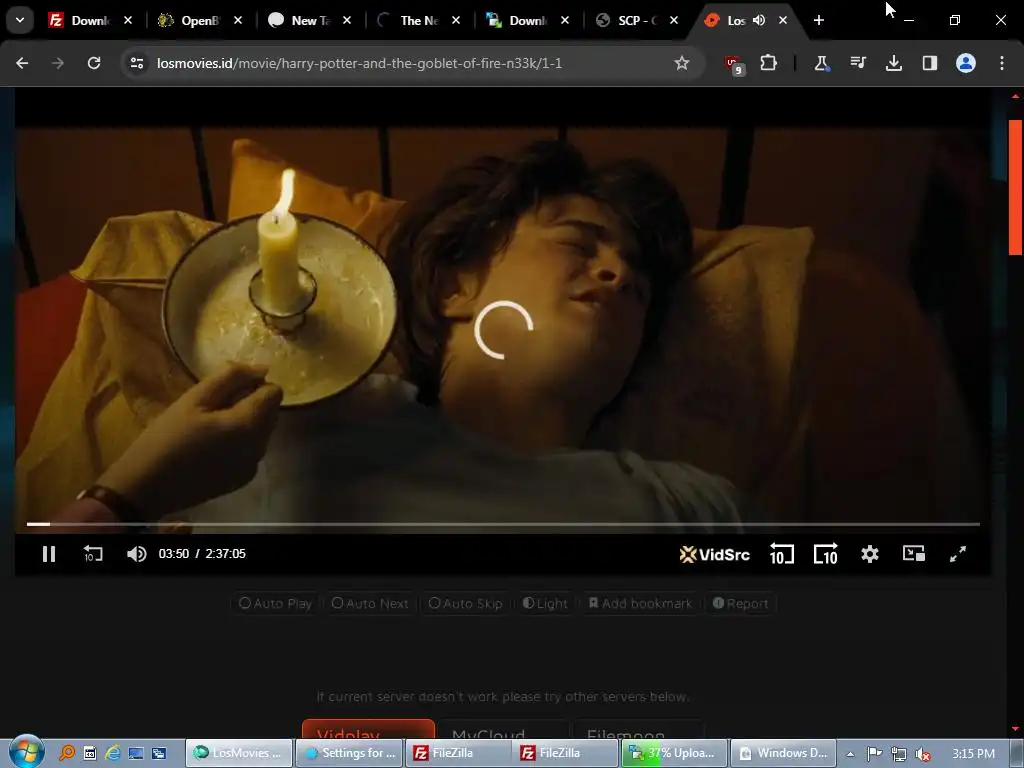Screen dimensions: 1024x768
Task: Pause the video playback
Action: [49, 554]
